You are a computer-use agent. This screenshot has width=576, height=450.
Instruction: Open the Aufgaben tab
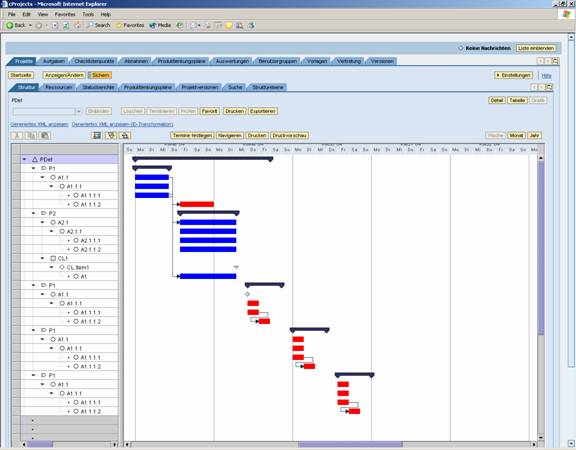point(54,61)
